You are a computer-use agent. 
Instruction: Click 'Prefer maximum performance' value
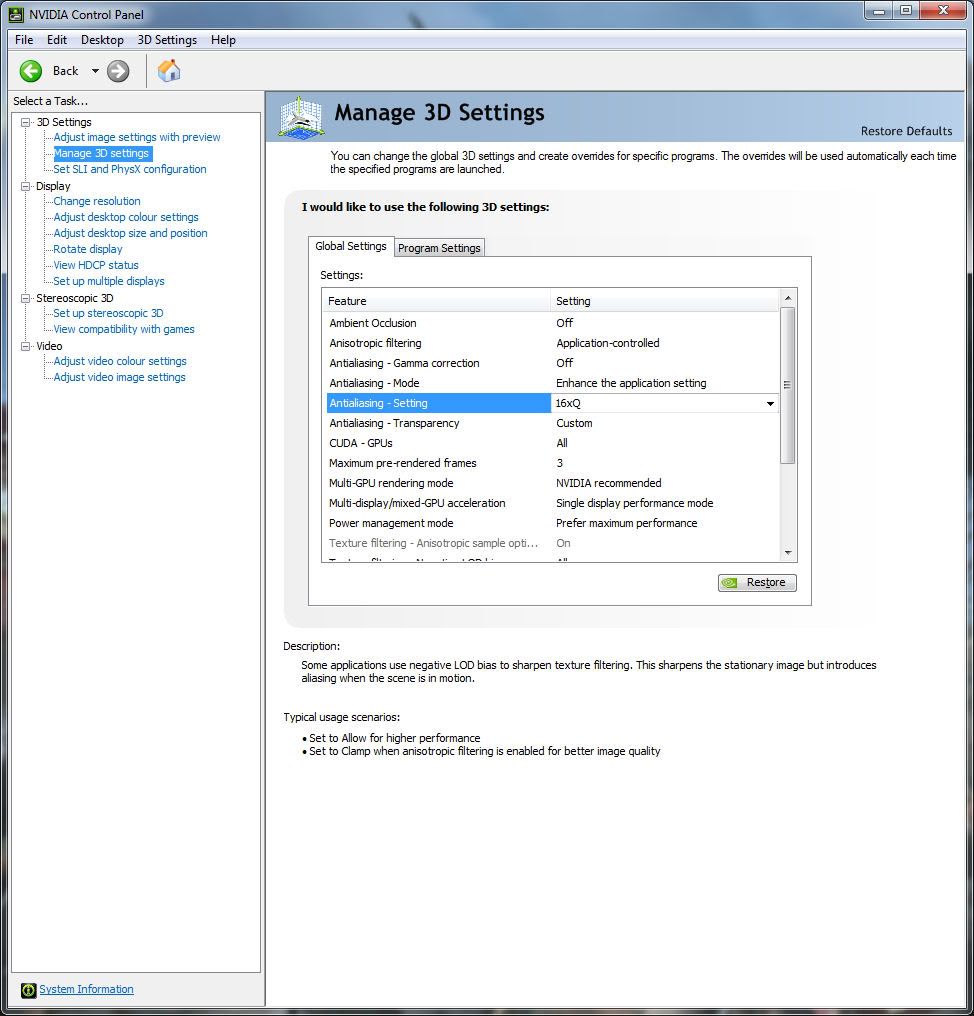(x=627, y=523)
